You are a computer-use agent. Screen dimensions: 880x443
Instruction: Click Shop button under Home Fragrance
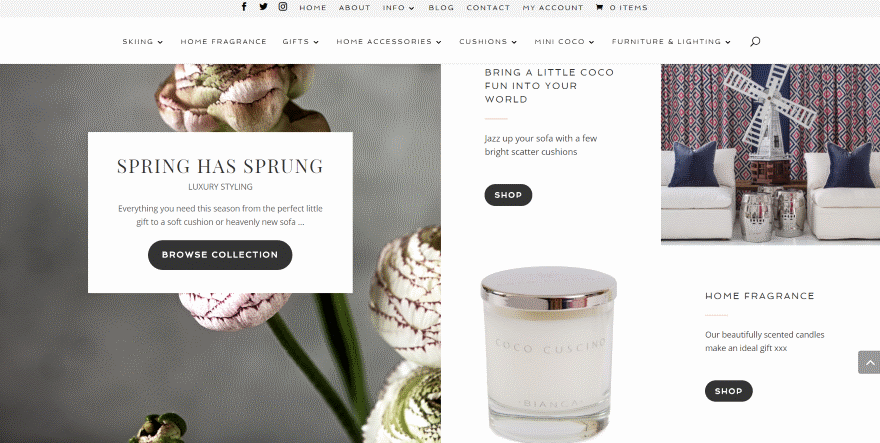click(728, 391)
